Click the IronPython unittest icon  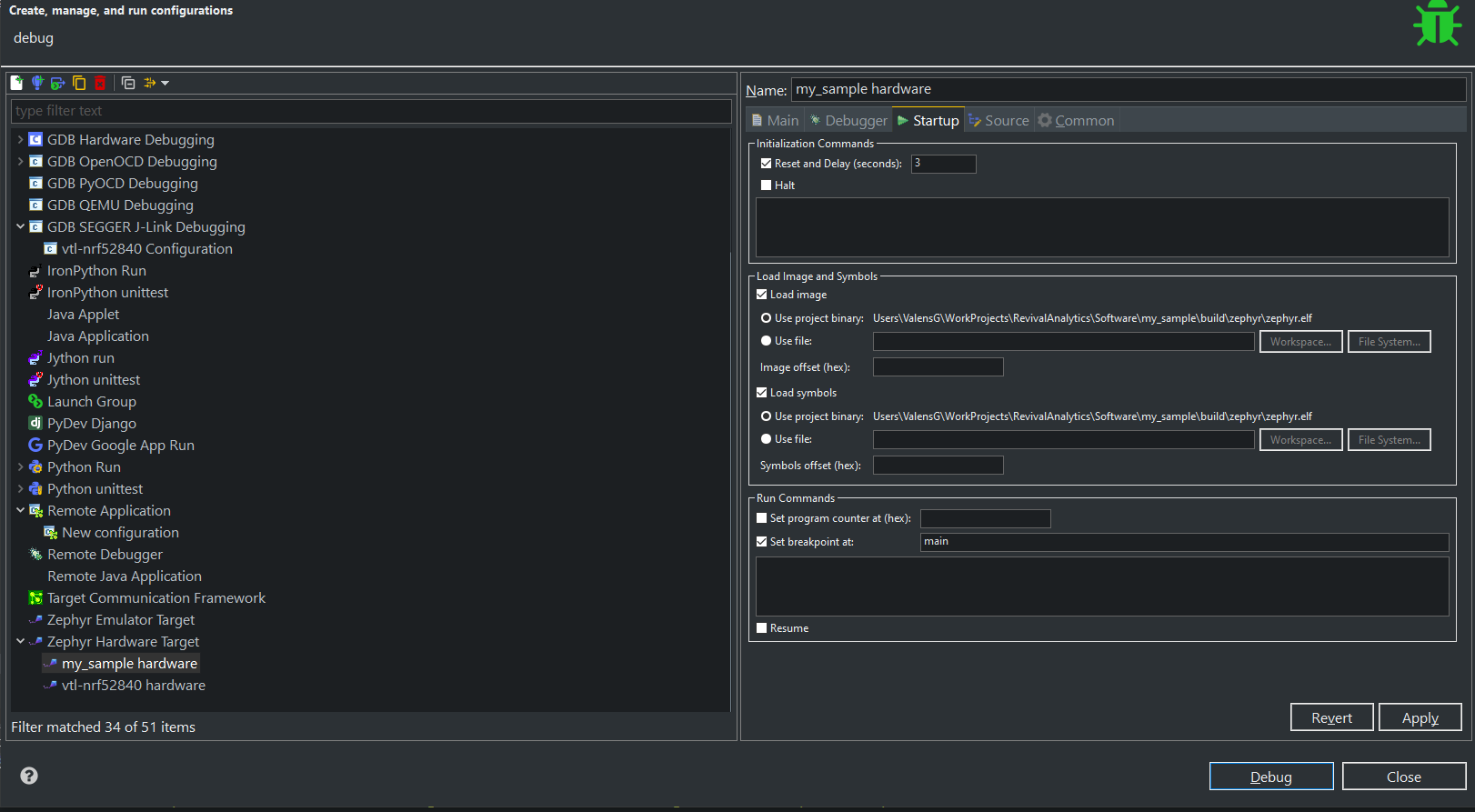[35, 293]
